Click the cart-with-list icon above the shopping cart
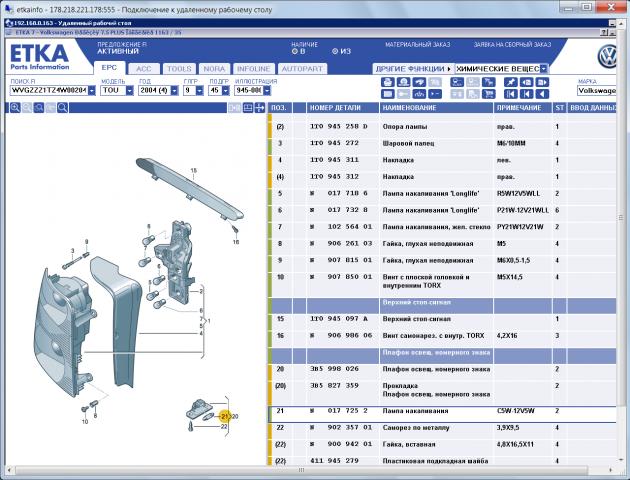The height and width of the screenshot is (480, 630). tap(489, 82)
